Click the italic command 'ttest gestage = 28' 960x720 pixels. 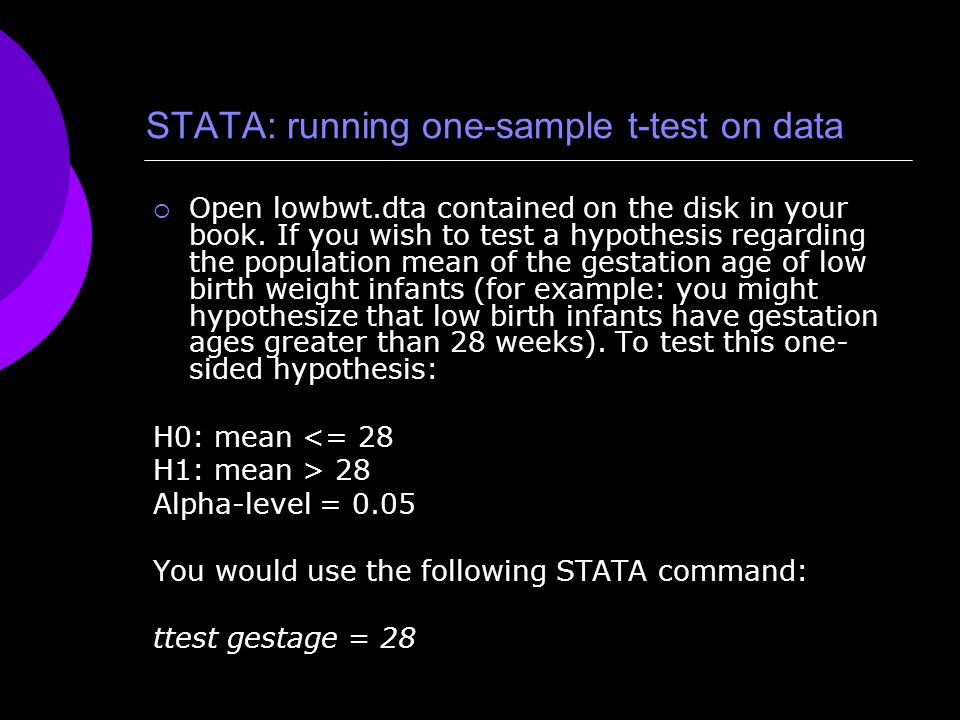(284, 638)
